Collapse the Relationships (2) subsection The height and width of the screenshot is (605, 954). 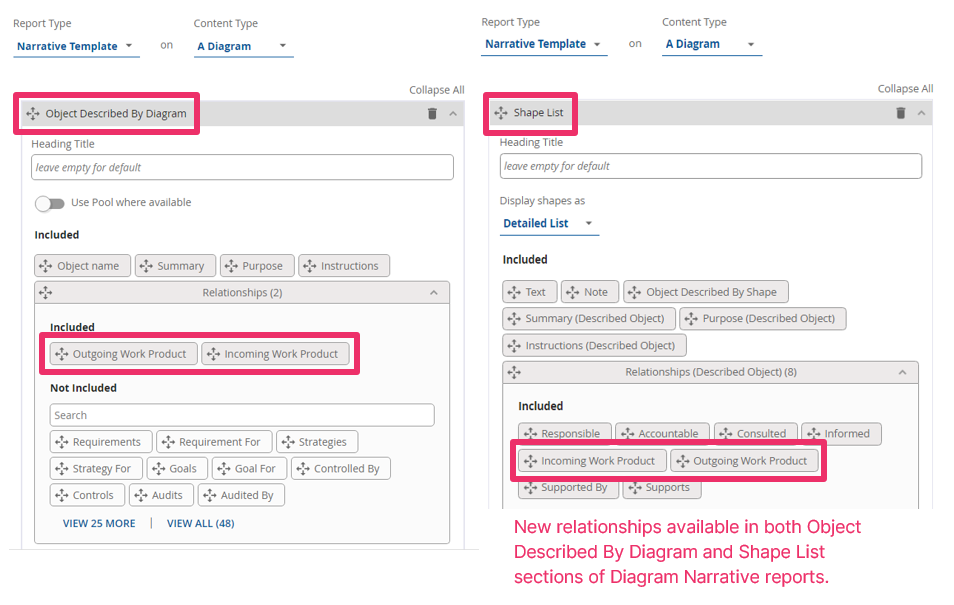(434, 293)
